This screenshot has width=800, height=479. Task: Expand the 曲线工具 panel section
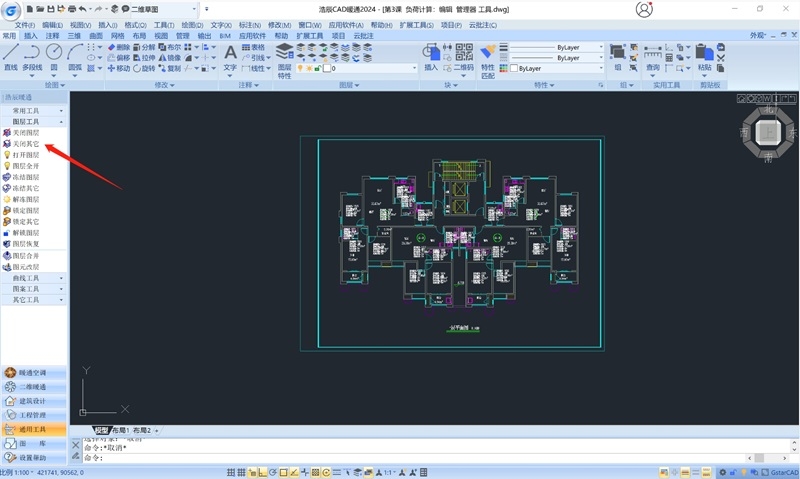click(33, 278)
